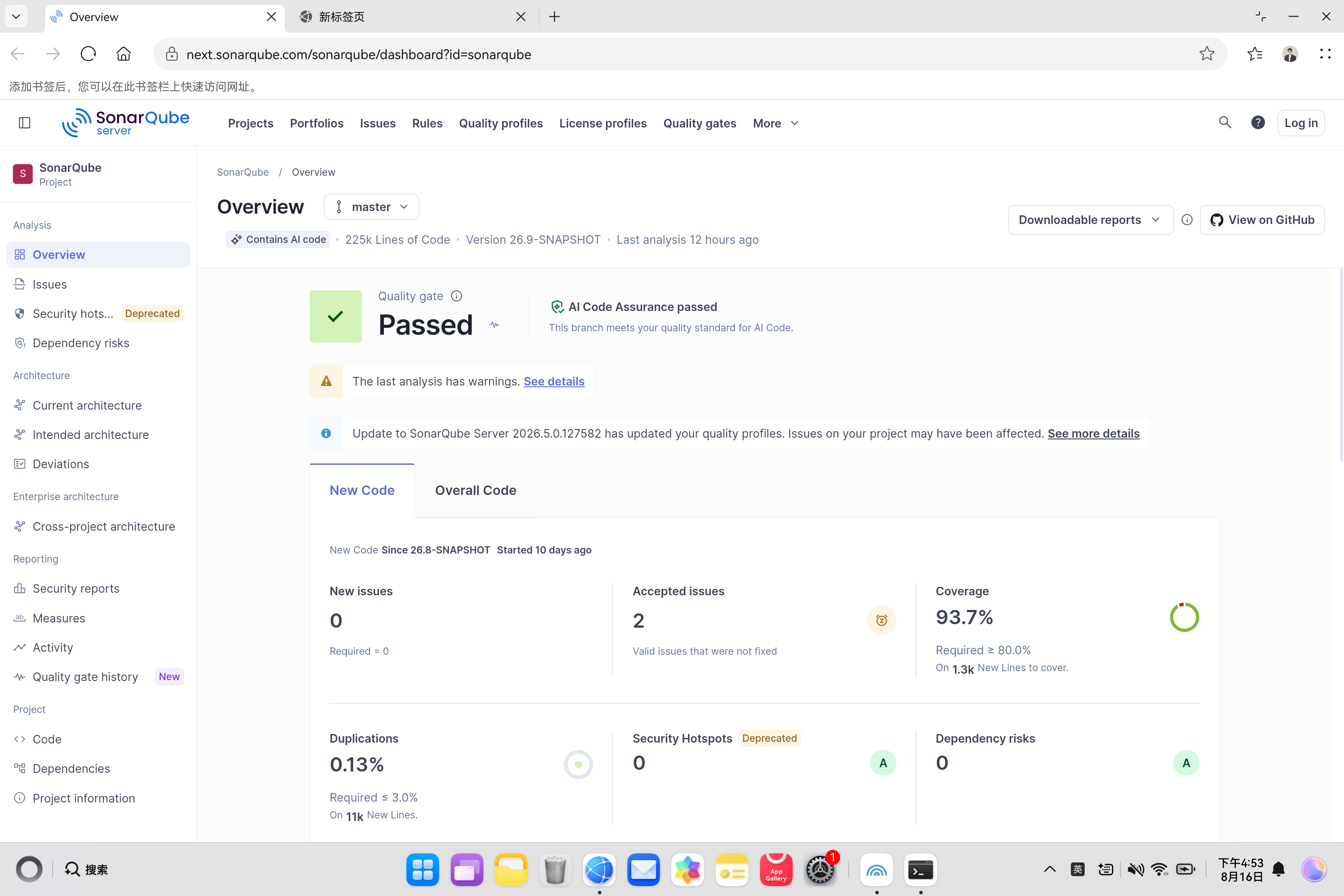Click the info icon beside Downloadable reports

pyautogui.click(x=1187, y=220)
